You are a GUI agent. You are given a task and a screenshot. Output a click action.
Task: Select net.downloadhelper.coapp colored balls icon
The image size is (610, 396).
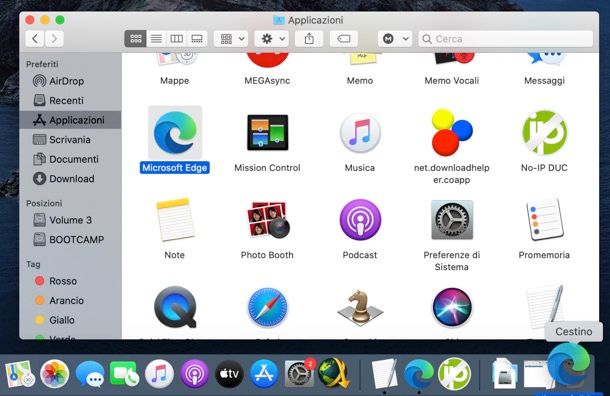click(452, 132)
